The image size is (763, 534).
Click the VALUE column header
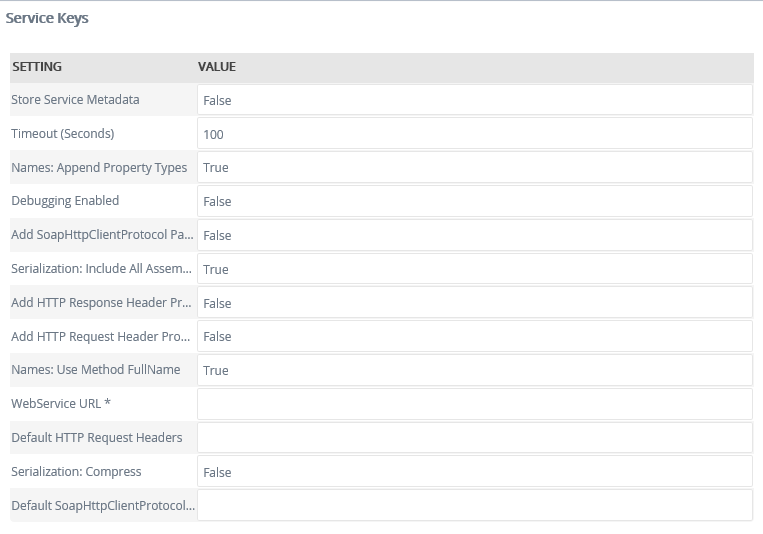[x=217, y=67]
